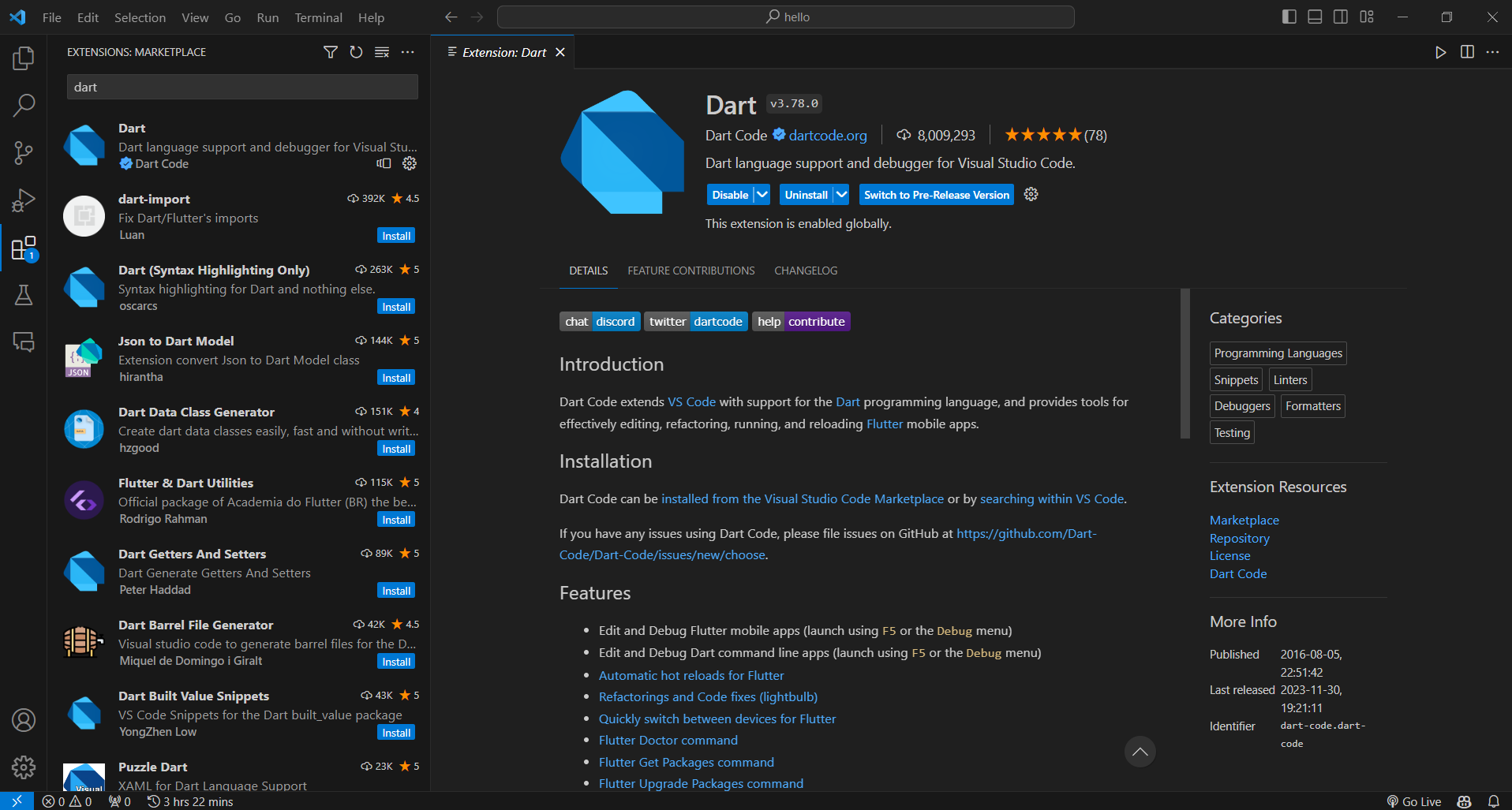Click the ports forwarded status item

120,801
